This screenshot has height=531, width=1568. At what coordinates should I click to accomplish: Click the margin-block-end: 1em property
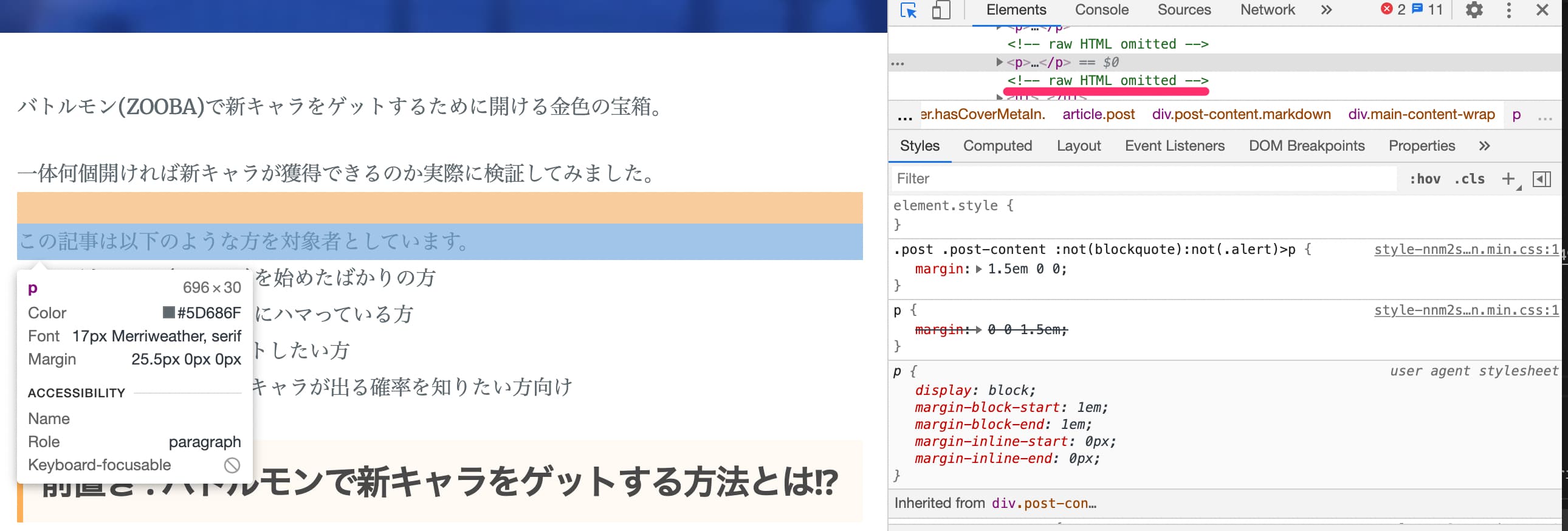click(x=1003, y=425)
